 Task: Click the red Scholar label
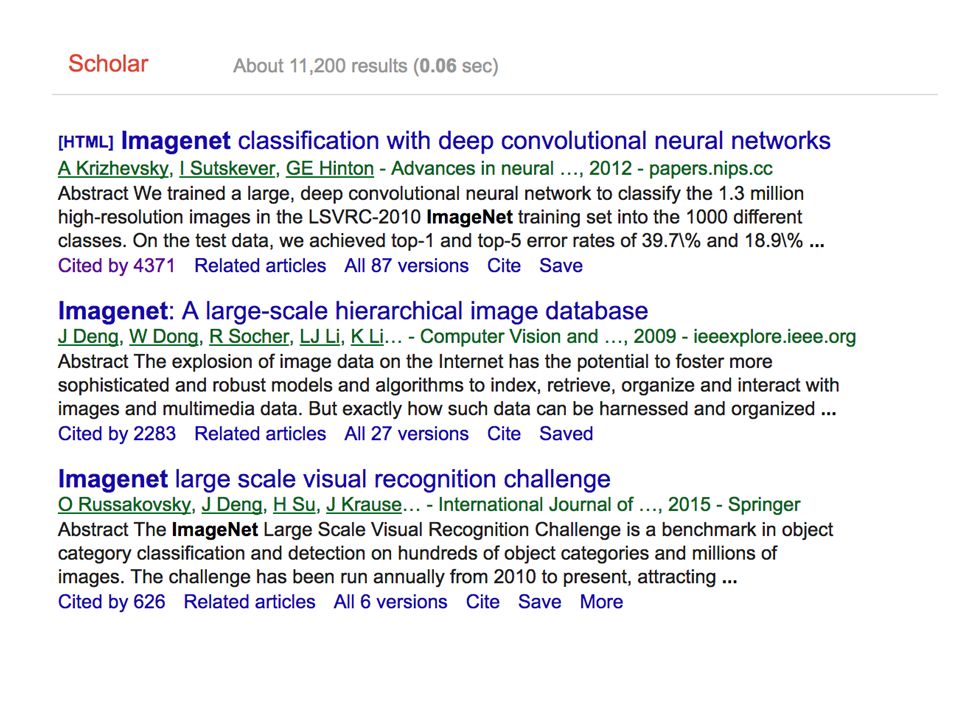pyautogui.click(x=108, y=64)
